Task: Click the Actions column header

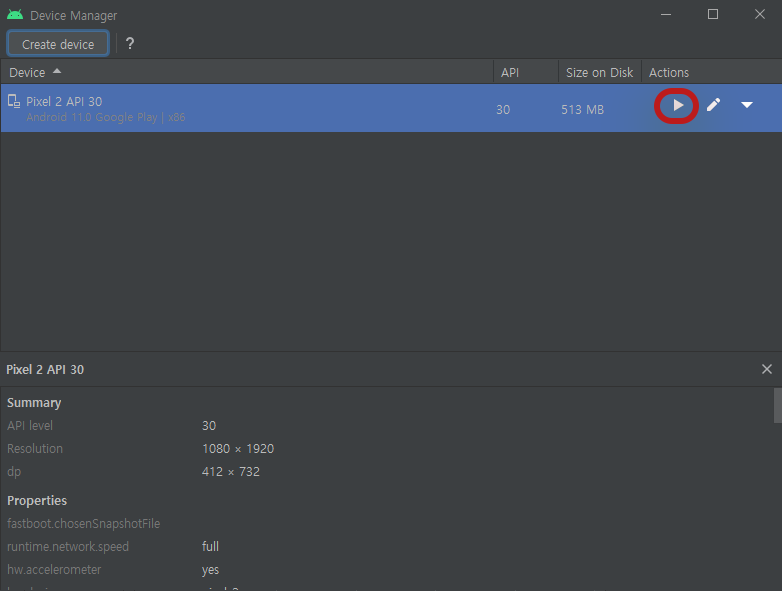Action: tap(712, 72)
